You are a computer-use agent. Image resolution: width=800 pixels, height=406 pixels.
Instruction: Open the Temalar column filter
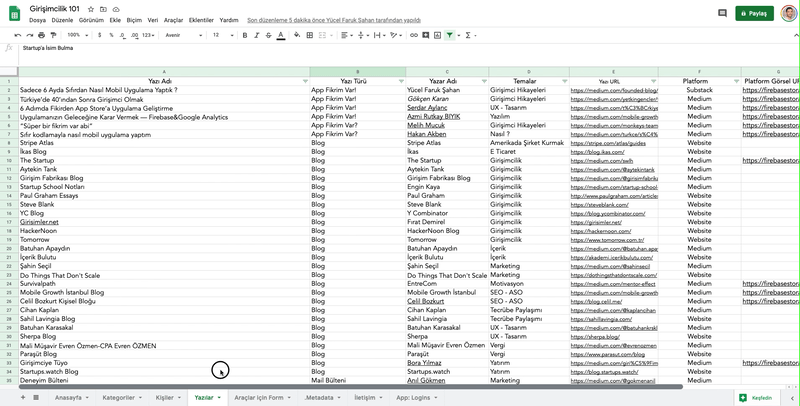click(x=564, y=82)
